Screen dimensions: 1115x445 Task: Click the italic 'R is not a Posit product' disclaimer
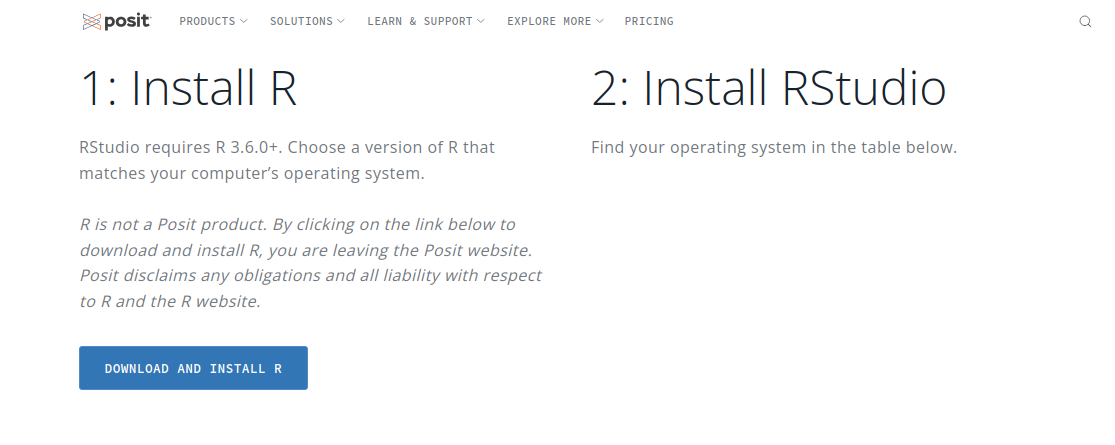pos(310,263)
